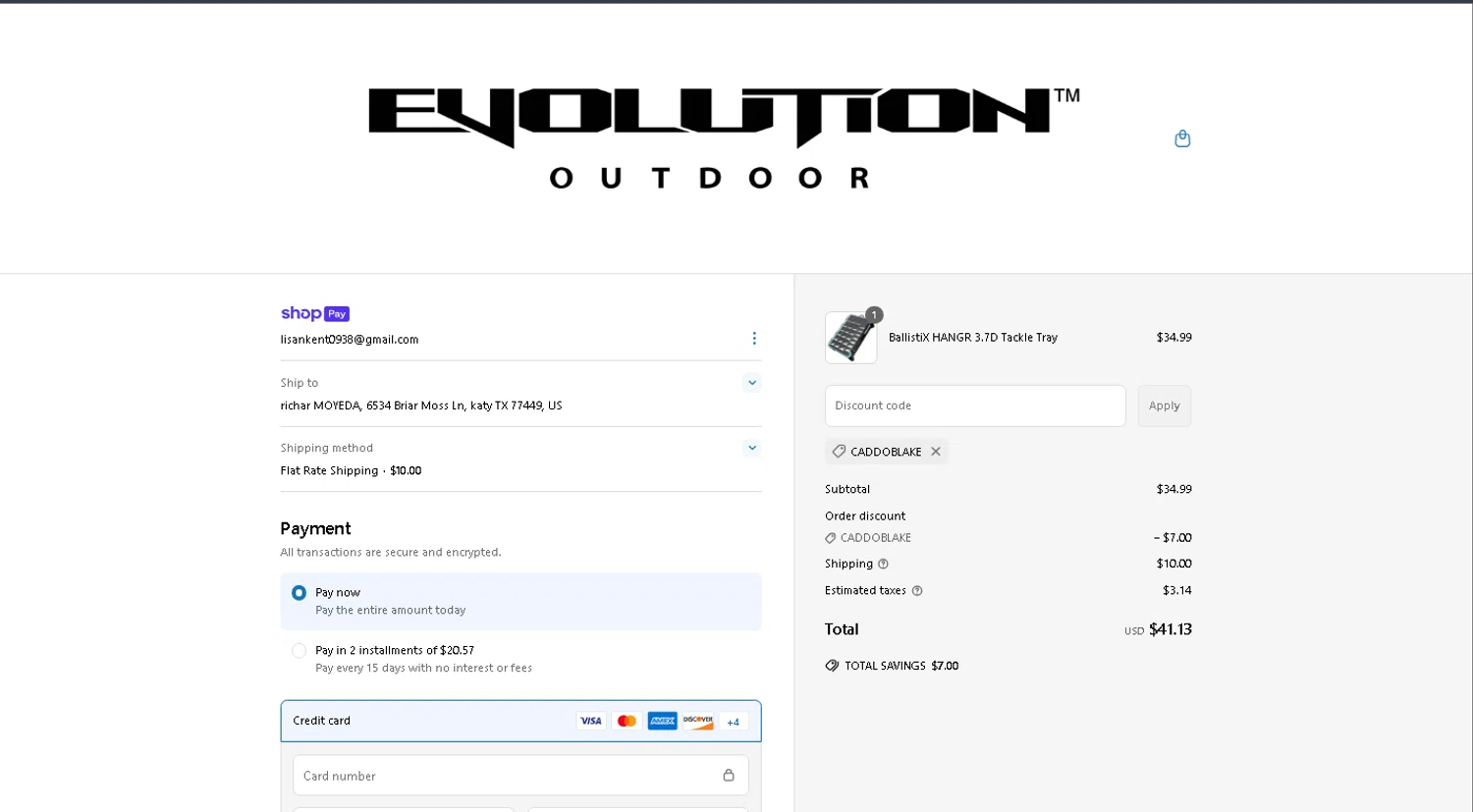Click the total amount $41.13

click(1171, 629)
